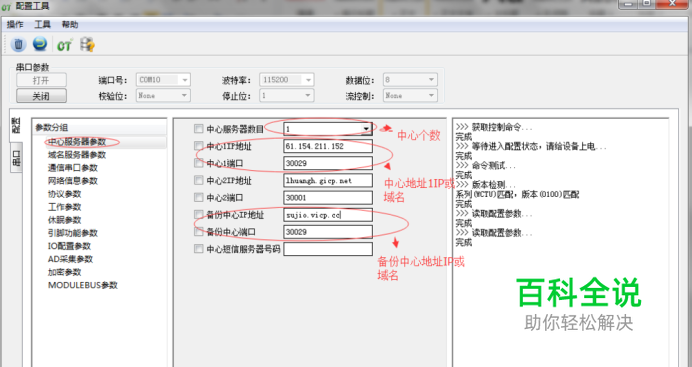Image resolution: width=692 pixels, height=367 pixels.
Task: Tick the 中心服务器数目 checkbox
Action: 199,129
